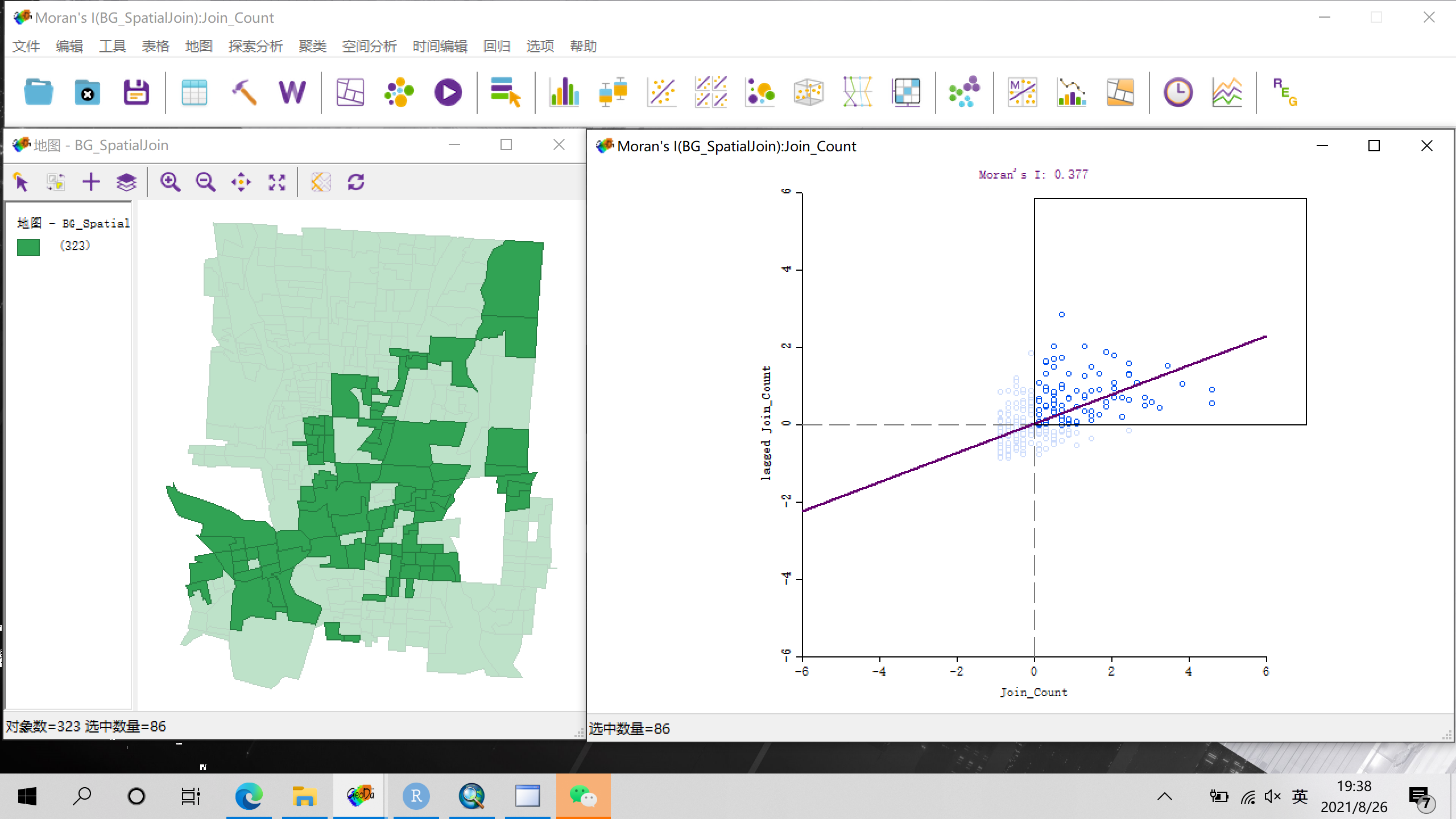Open the scatter plot matrix icon
This screenshot has height=819, width=1456.
pyautogui.click(x=711, y=92)
